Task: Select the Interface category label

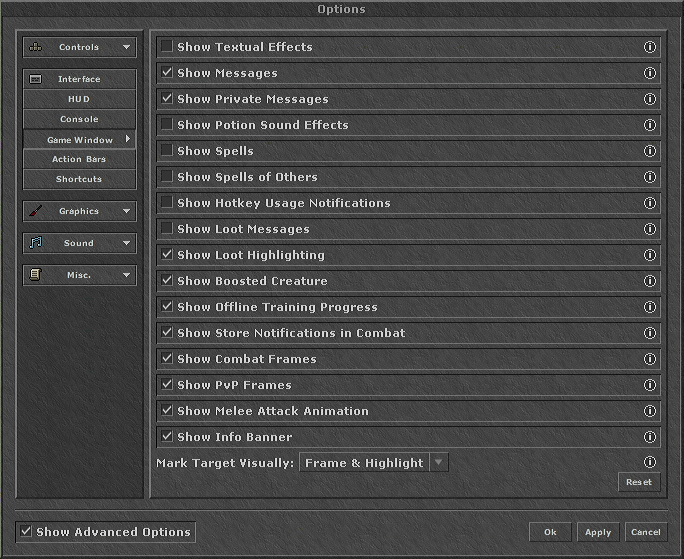Action: 79,79
